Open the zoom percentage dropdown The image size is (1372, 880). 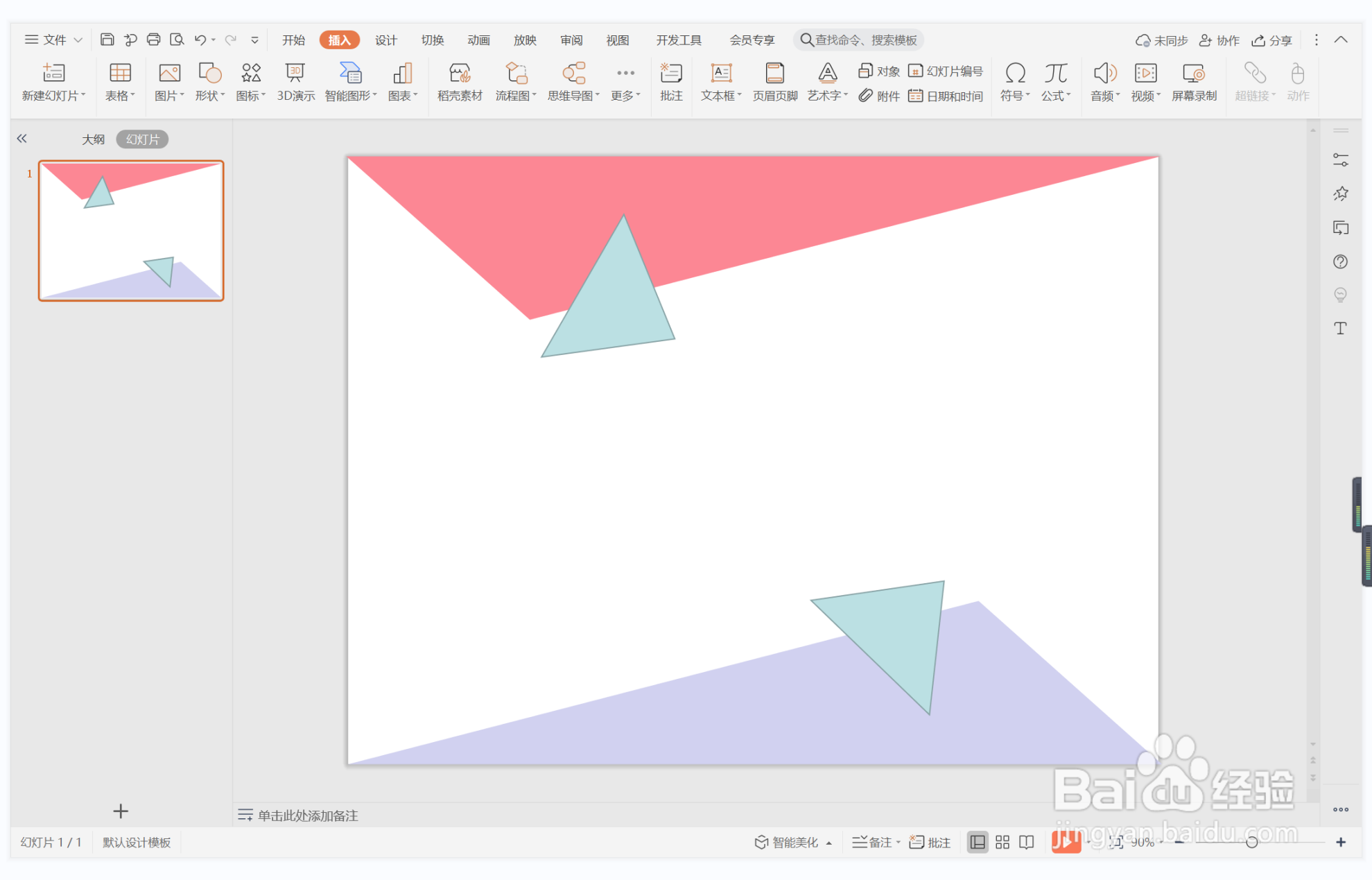(1161, 843)
